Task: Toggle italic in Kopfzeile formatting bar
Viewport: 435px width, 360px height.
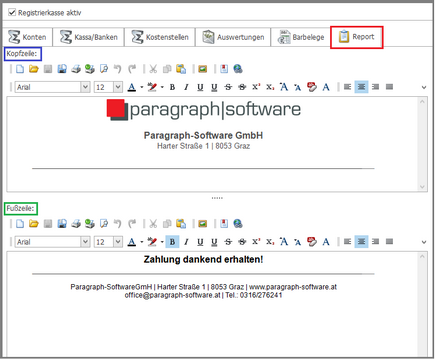Action: click(x=186, y=87)
